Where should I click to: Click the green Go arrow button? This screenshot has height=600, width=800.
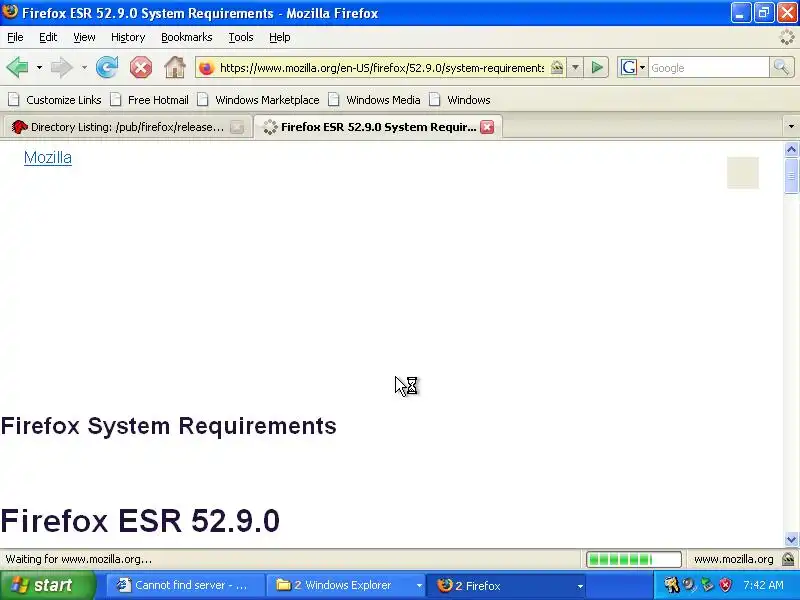597,67
